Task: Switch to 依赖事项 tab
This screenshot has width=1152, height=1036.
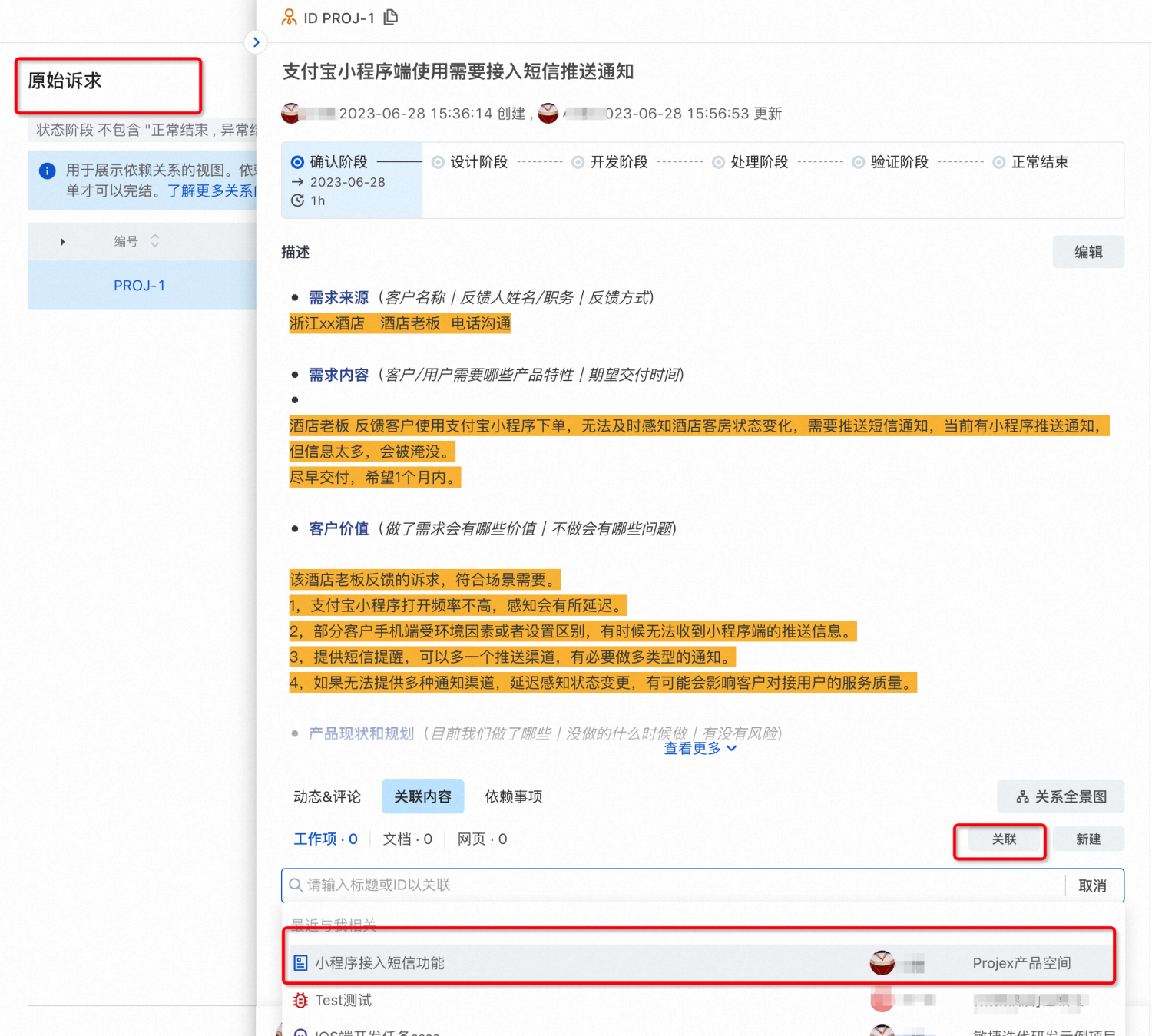Action: tap(514, 797)
